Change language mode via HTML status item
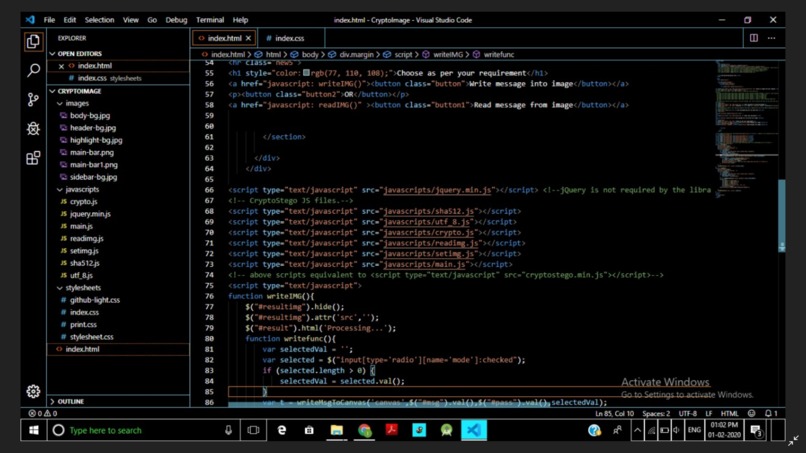 tap(729, 413)
